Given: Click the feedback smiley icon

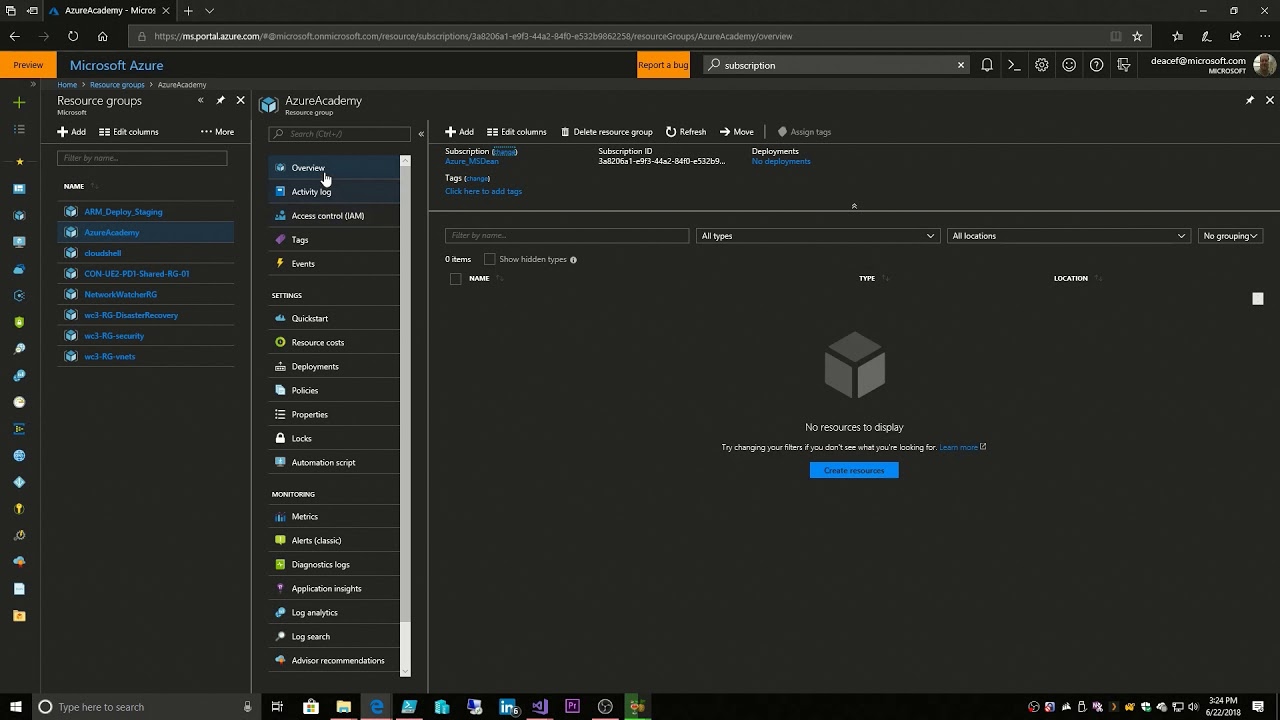Looking at the screenshot, I should tap(1069, 65).
